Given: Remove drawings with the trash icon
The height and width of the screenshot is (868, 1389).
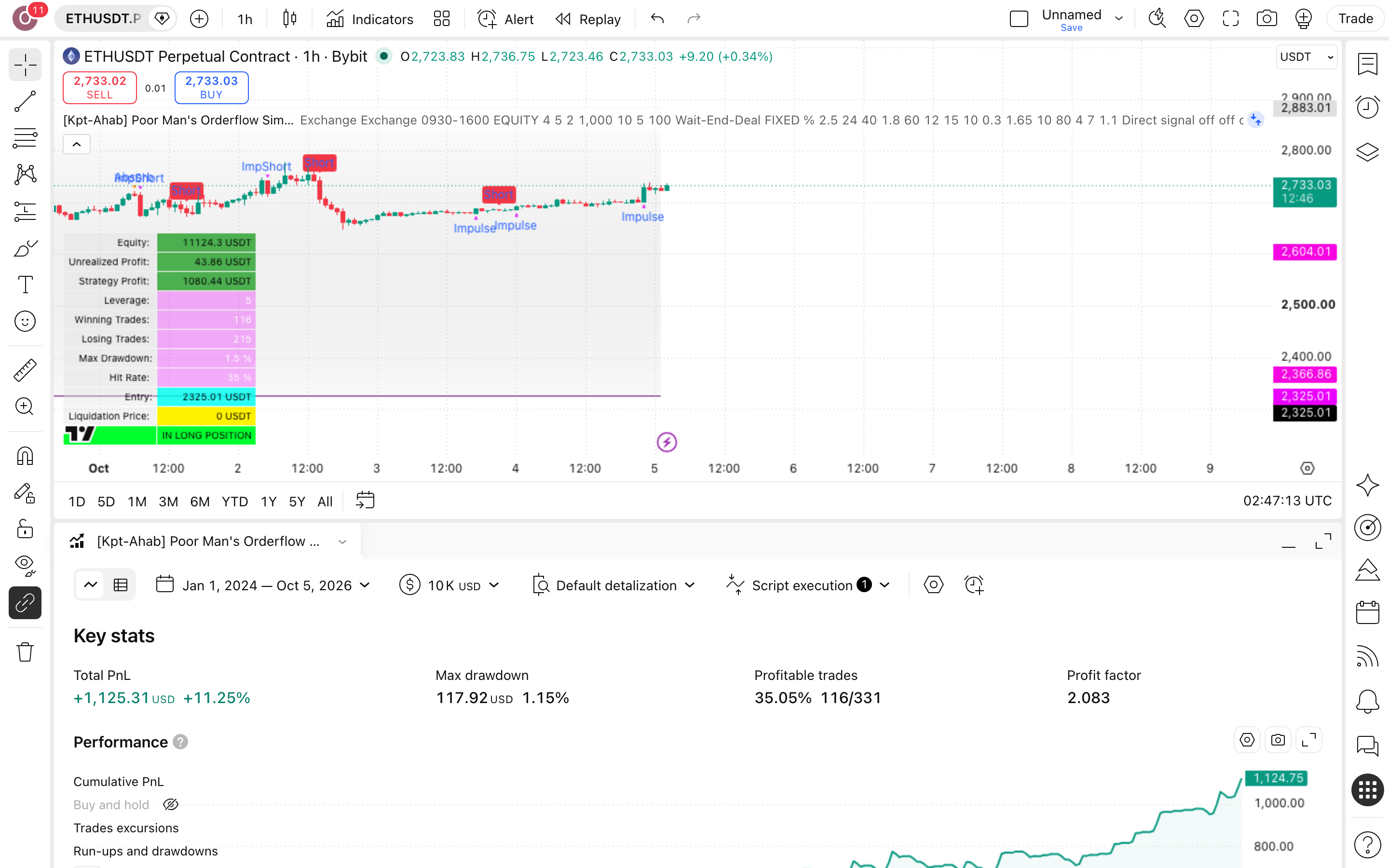Looking at the screenshot, I should click(25, 651).
